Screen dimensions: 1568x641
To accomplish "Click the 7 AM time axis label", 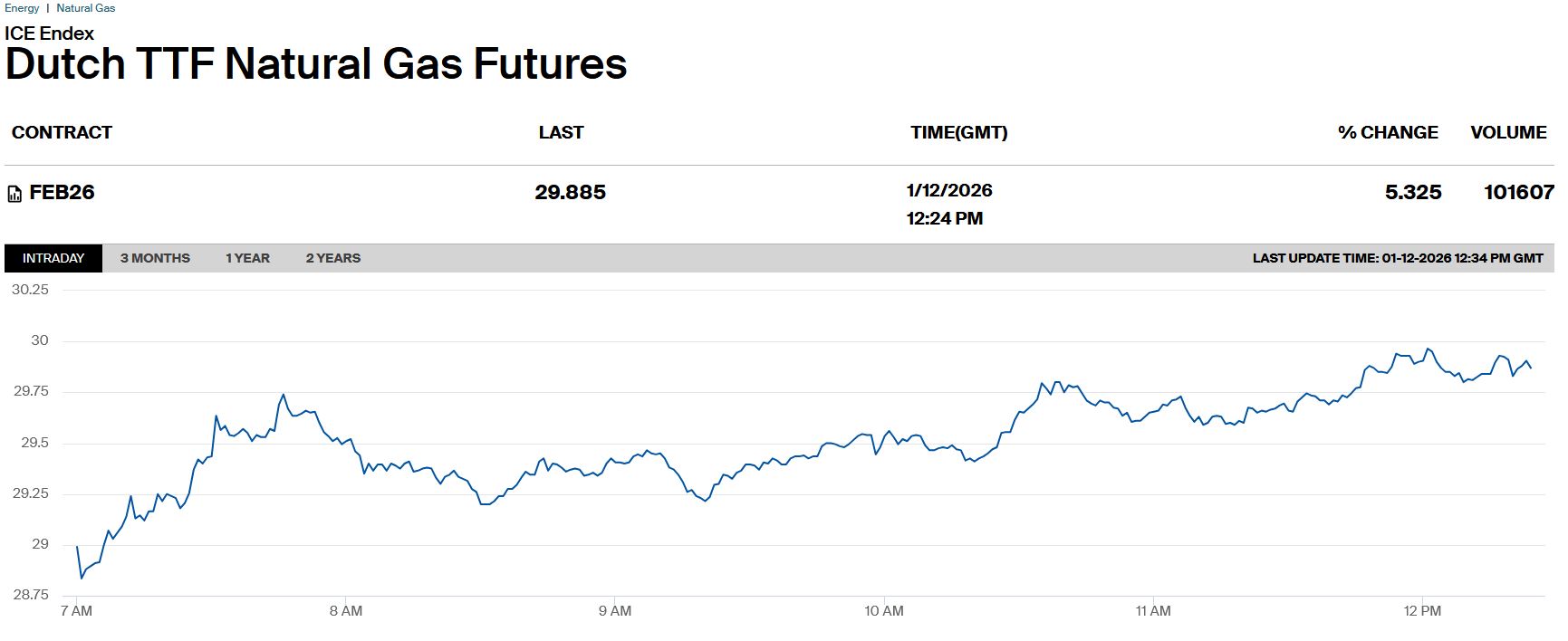I will tap(76, 611).
